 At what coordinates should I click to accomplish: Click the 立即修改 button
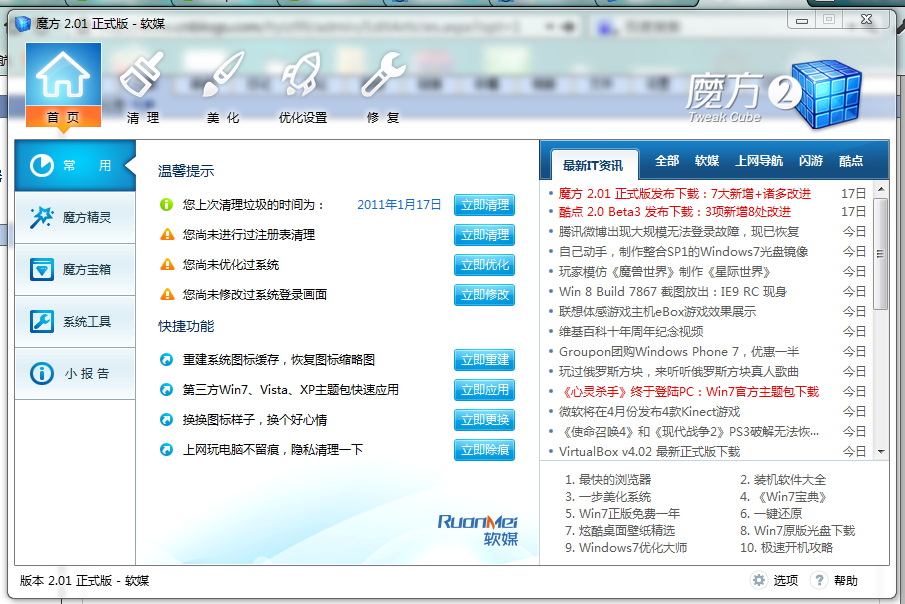[x=484, y=295]
